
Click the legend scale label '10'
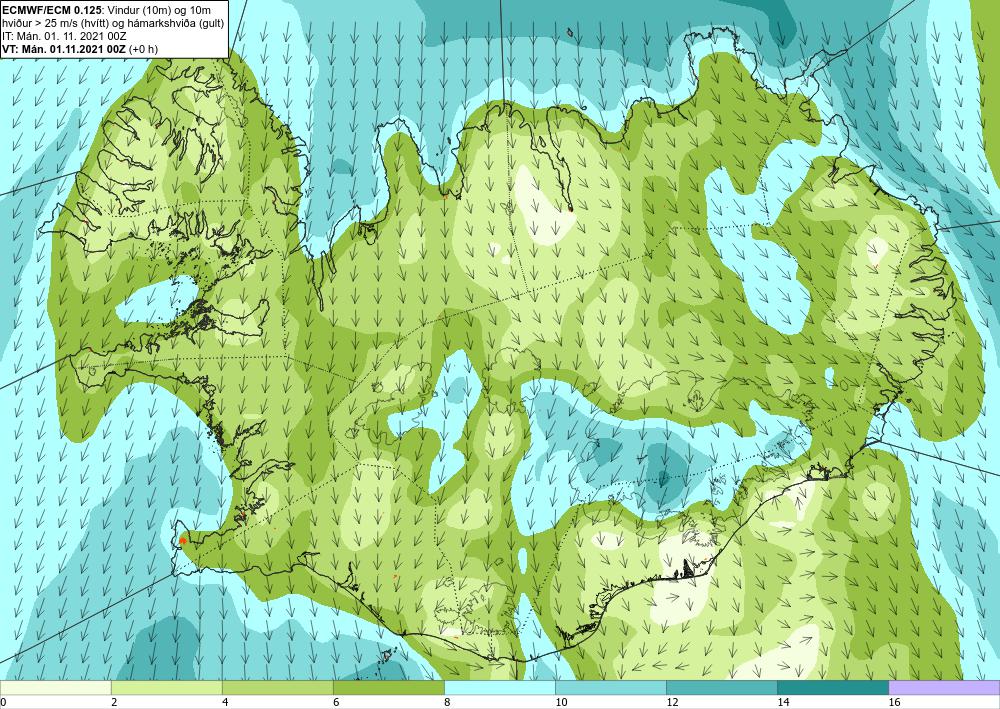pos(560,702)
